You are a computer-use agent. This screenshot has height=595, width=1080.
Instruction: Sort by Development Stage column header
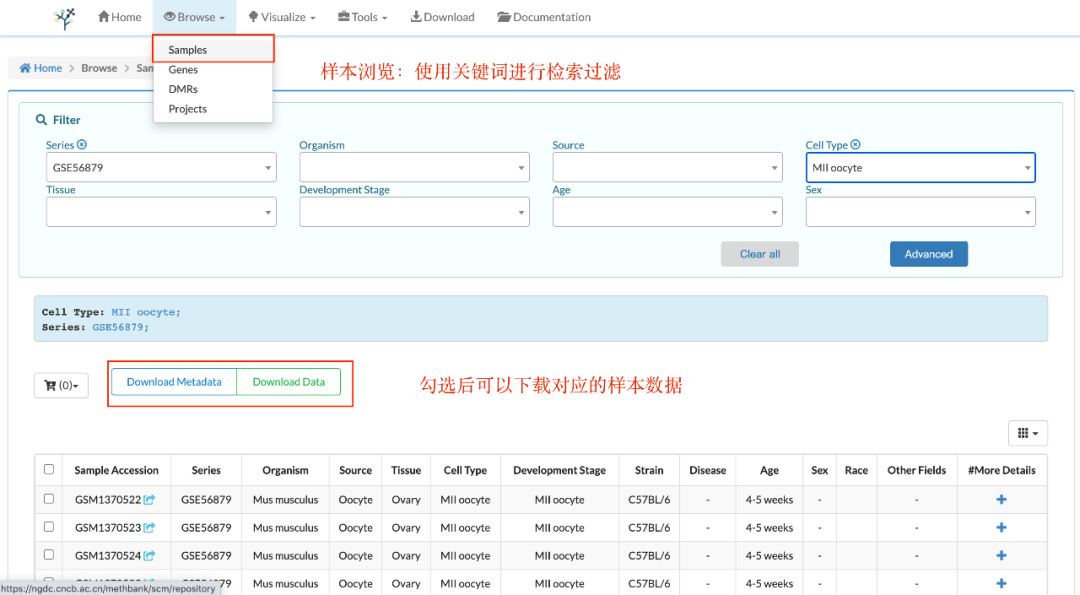559,470
